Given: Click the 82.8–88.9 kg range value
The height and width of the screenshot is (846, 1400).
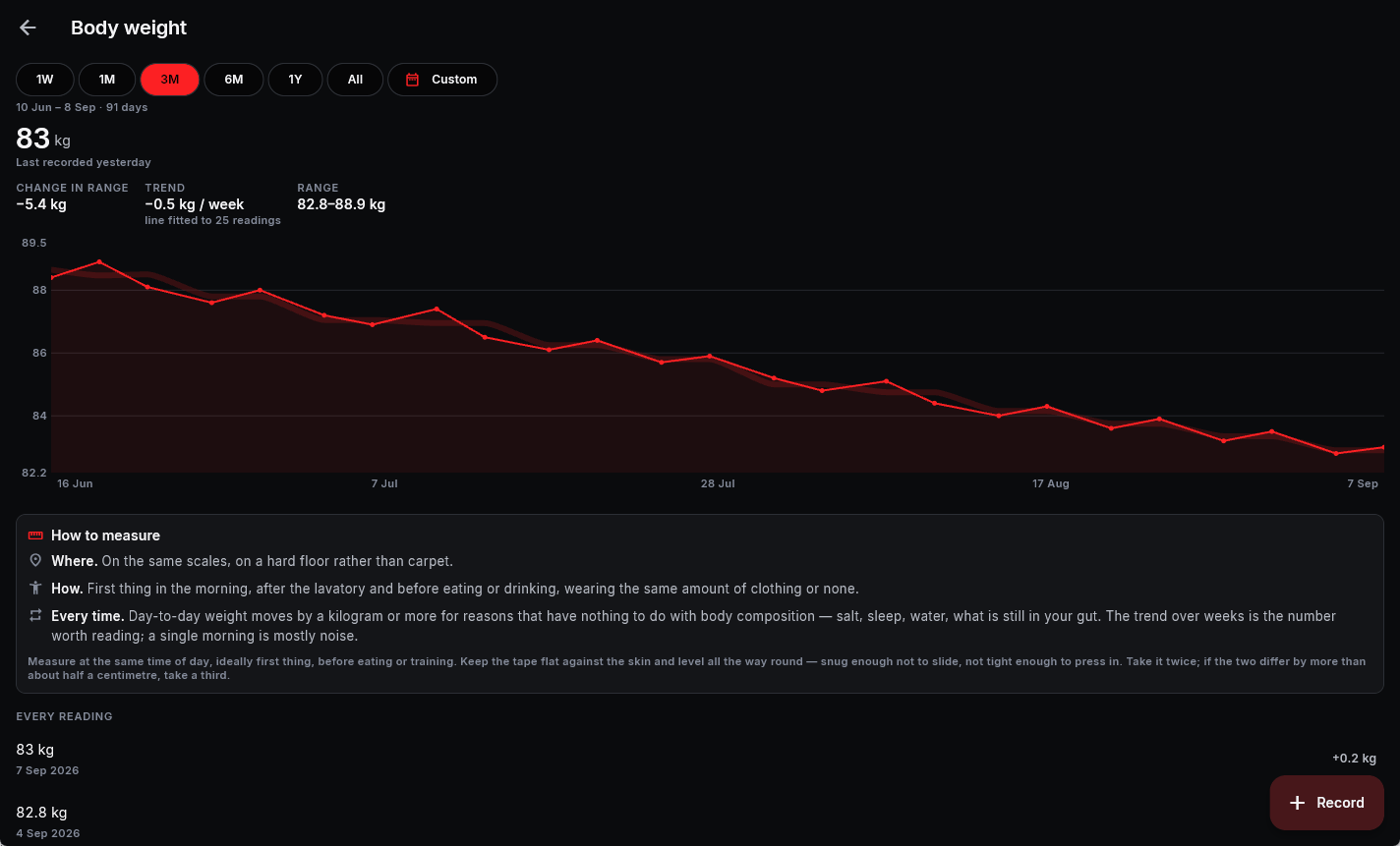Looking at the screenshot, I should pos(341,204).
